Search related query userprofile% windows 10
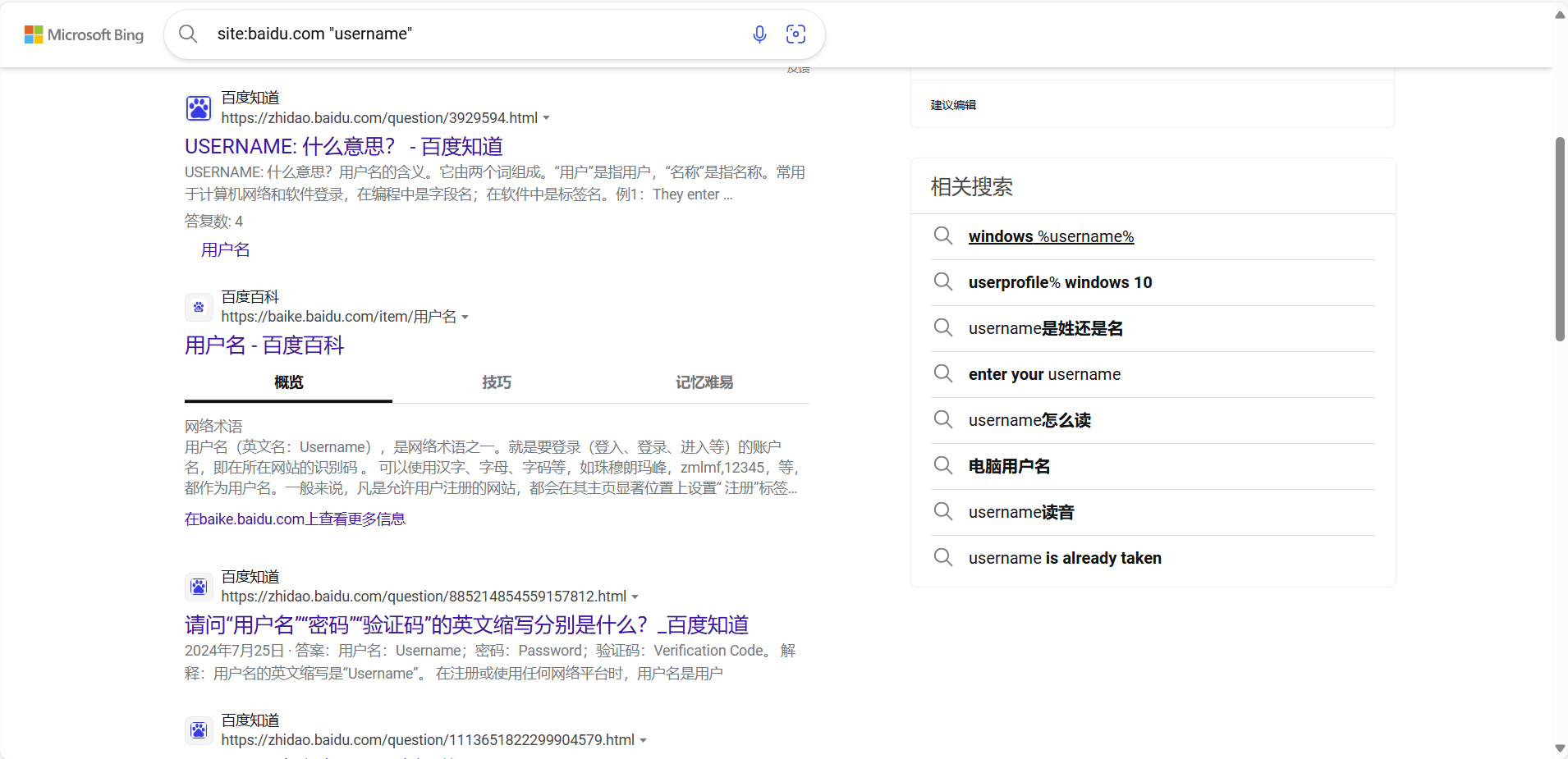The height and width of the screenshot is (759, 1568). pyautogui.click(x=1060, y=282)
